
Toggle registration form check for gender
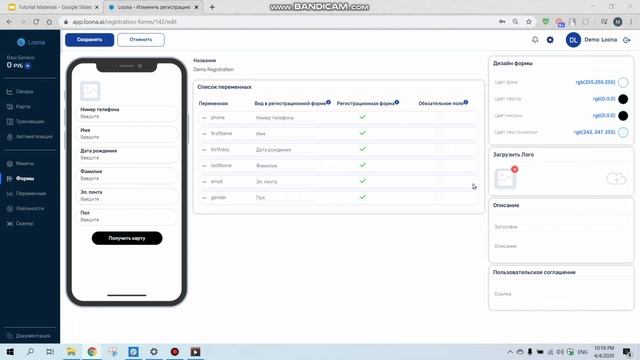(362, 197)
